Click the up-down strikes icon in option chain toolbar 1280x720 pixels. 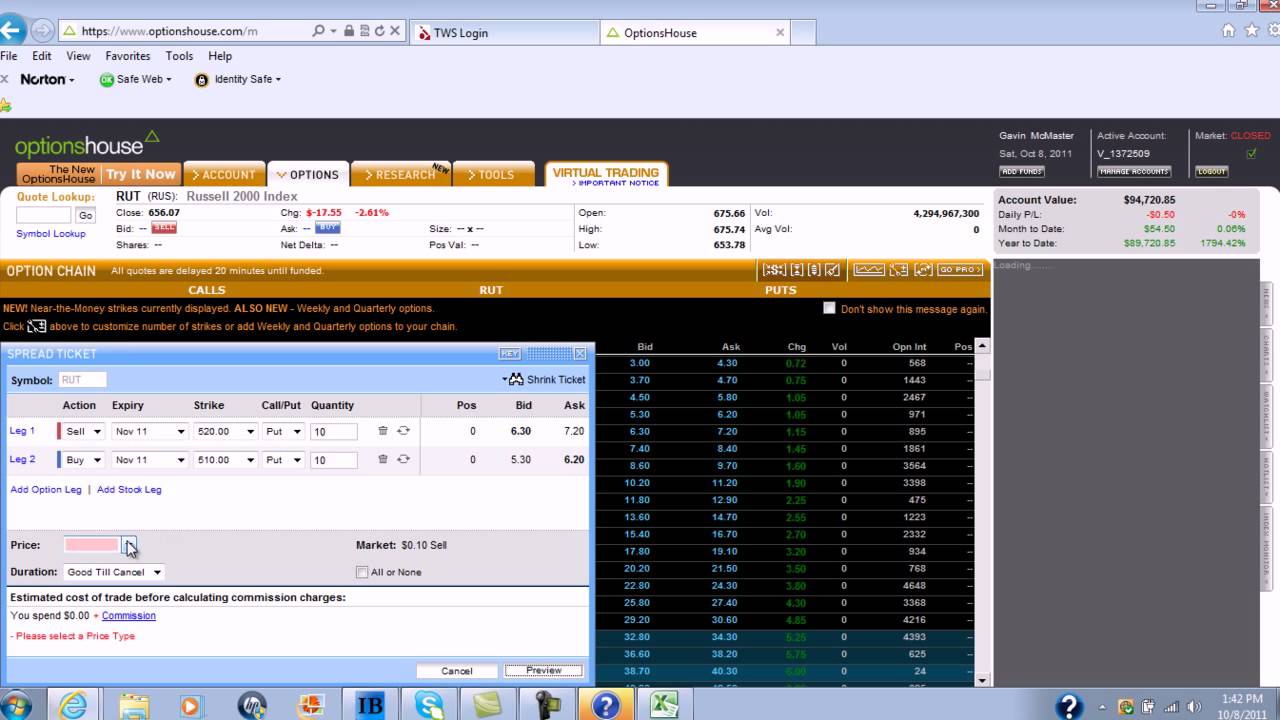click(x=814, y=270)
